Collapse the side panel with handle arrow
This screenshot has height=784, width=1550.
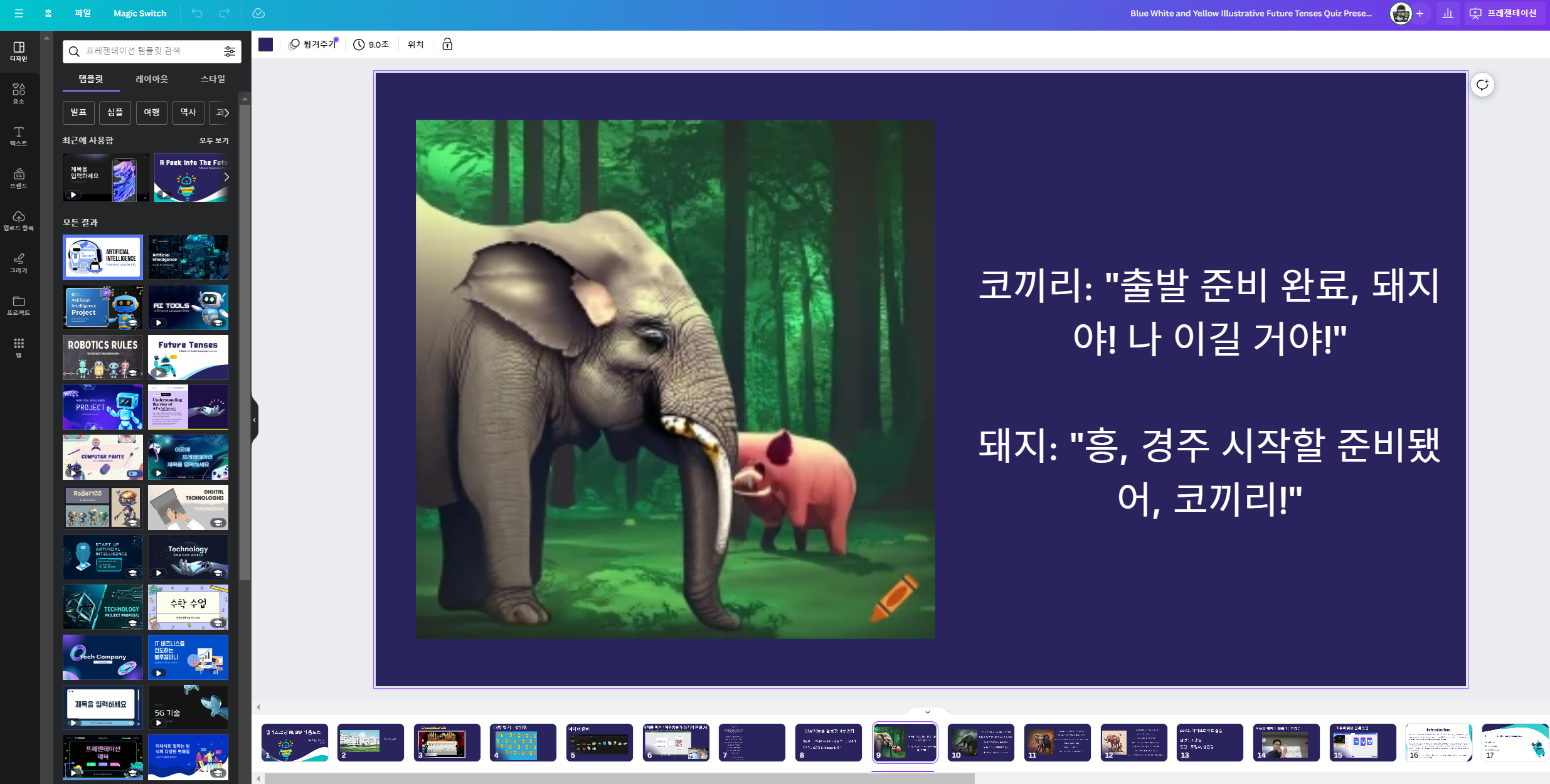pos(255,420)
